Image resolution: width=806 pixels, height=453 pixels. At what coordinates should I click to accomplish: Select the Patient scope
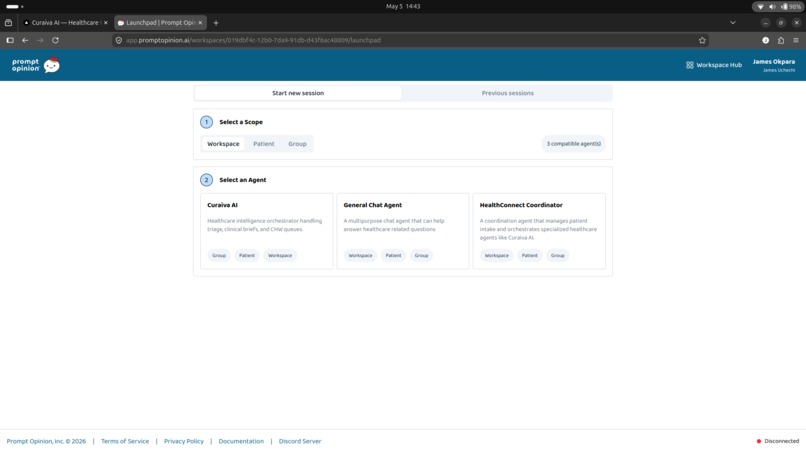[264, 144]
